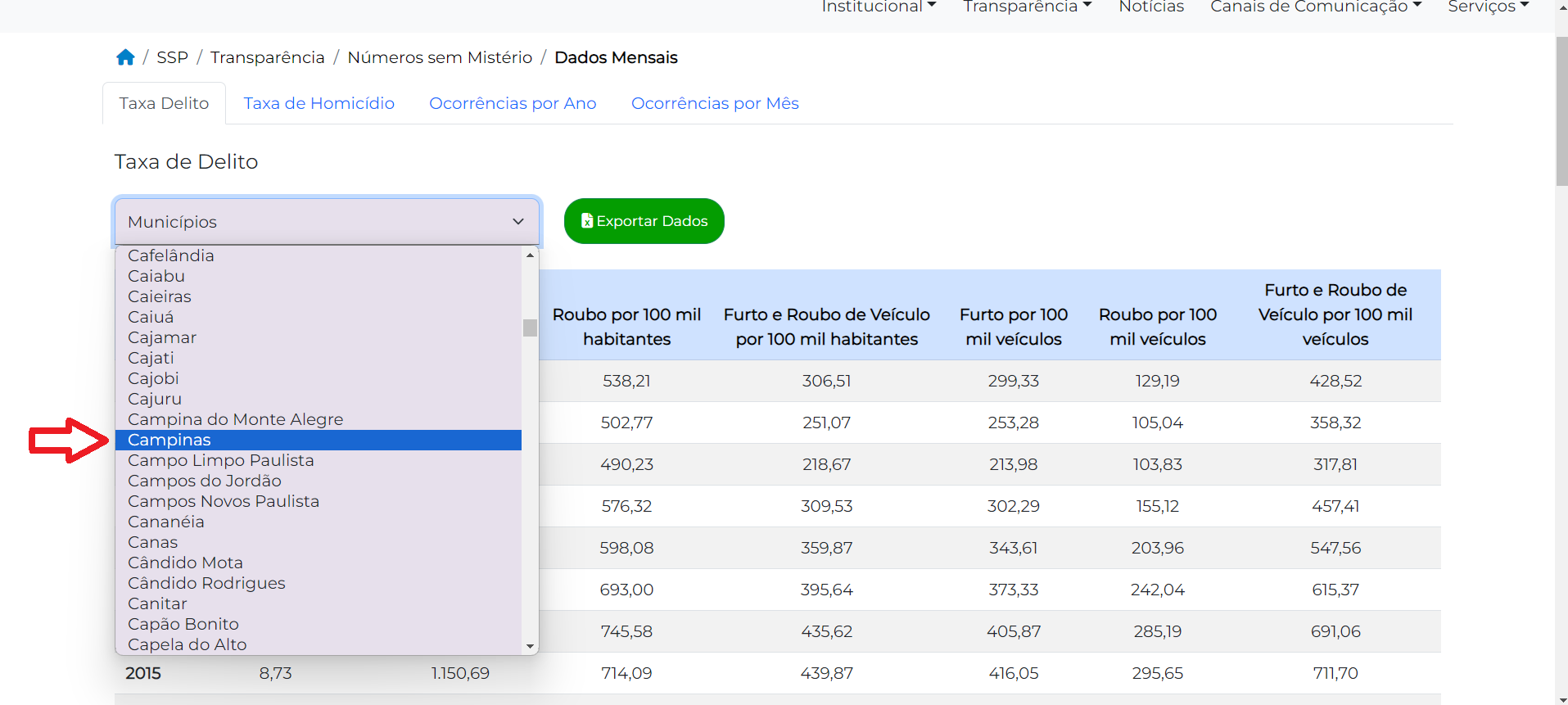This screenshot has width=1568, height=705.
Task: Select the Taxa Delito tab
Action: coord(164,103)
